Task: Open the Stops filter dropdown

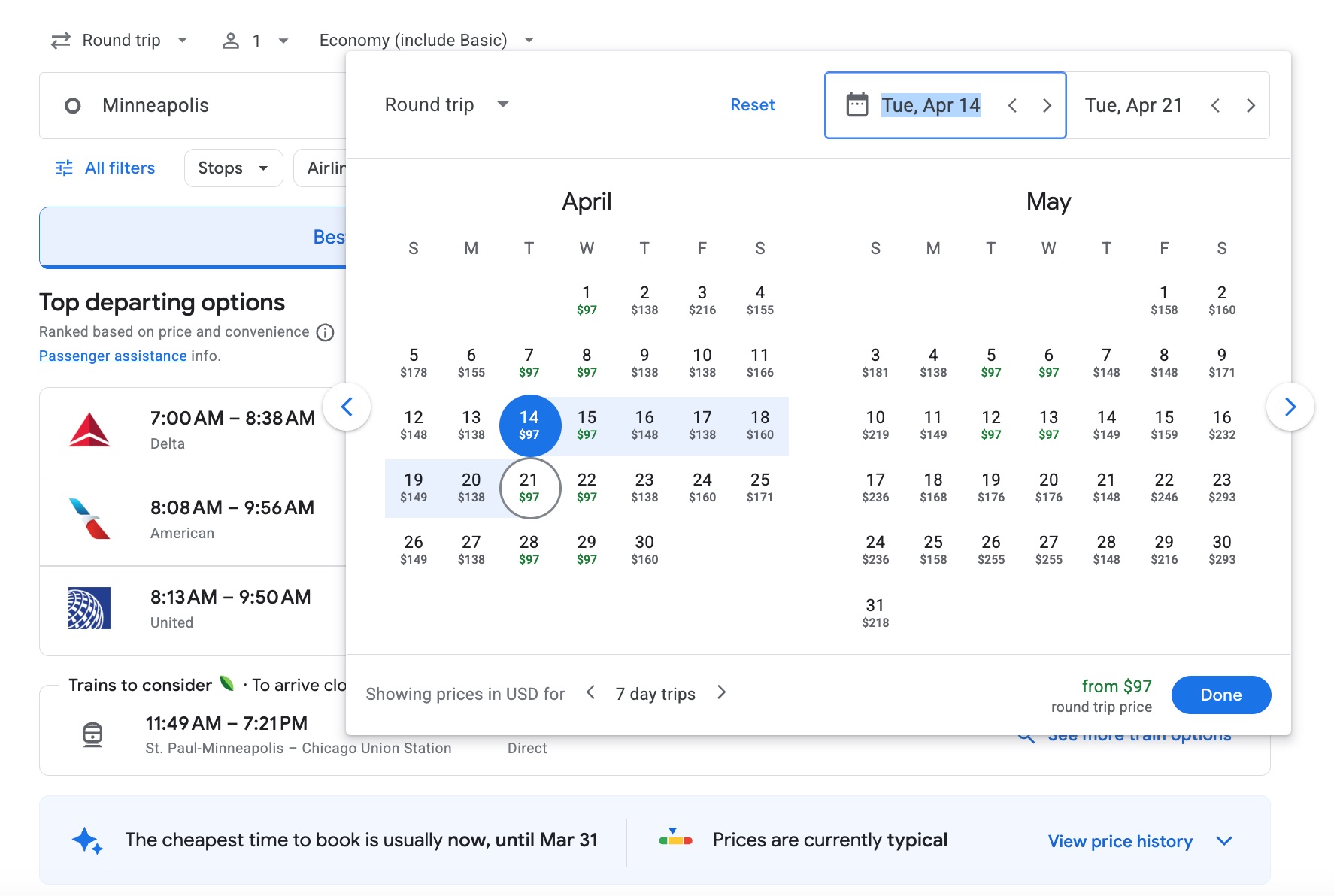Action: coord(233,168)
